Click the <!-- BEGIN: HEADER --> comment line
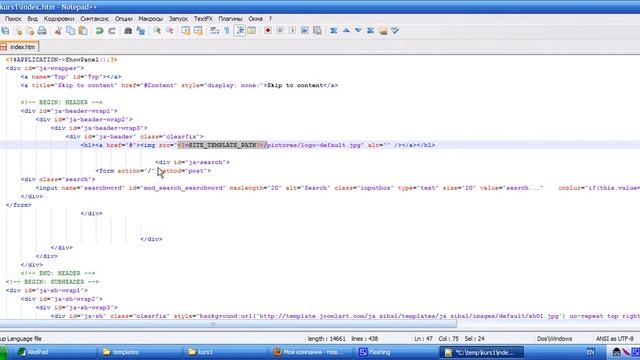Image resolution: width=640 pixels, height=360 pixels. click(62, 102)
